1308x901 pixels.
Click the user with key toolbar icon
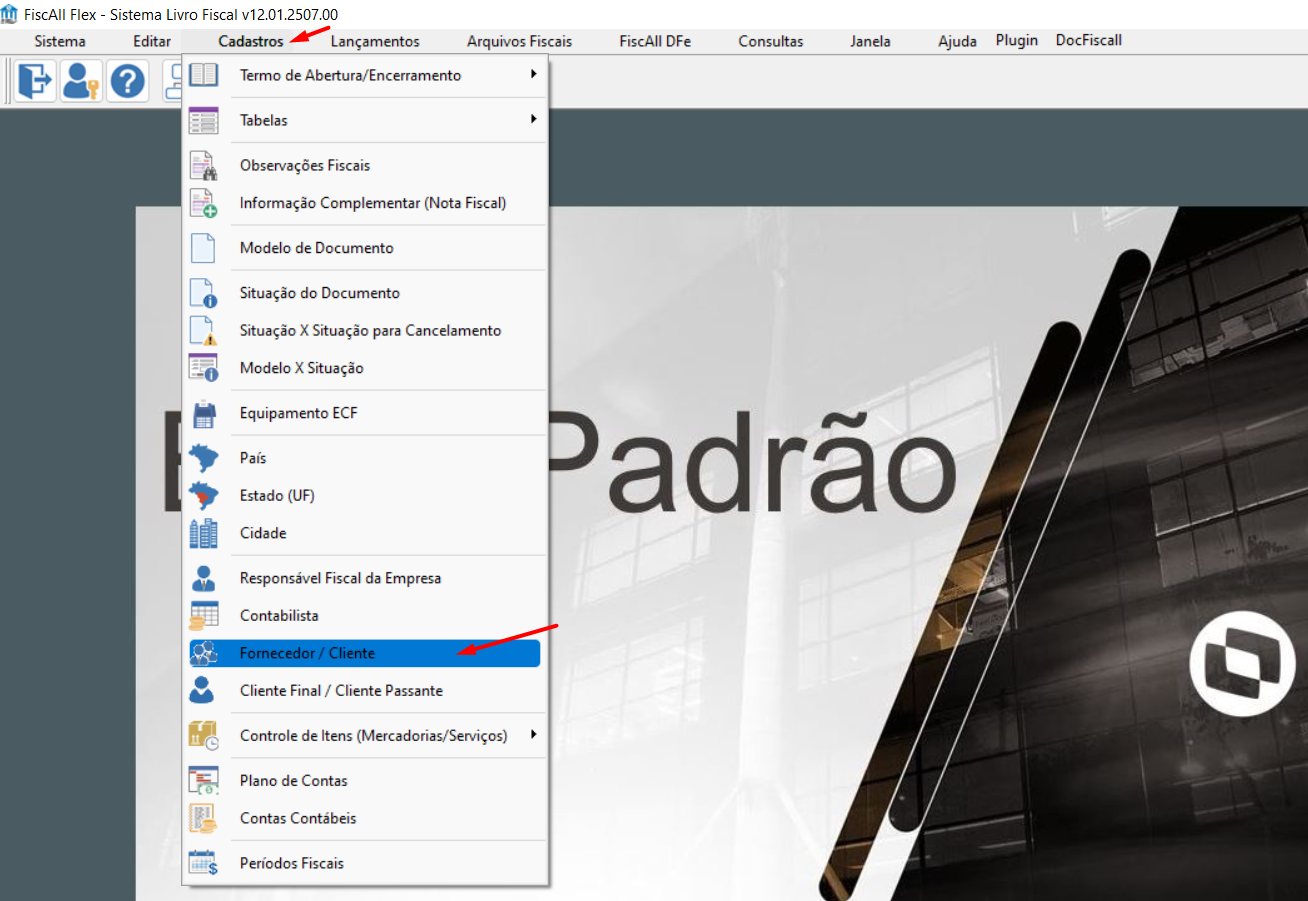(x=81, y=81)
